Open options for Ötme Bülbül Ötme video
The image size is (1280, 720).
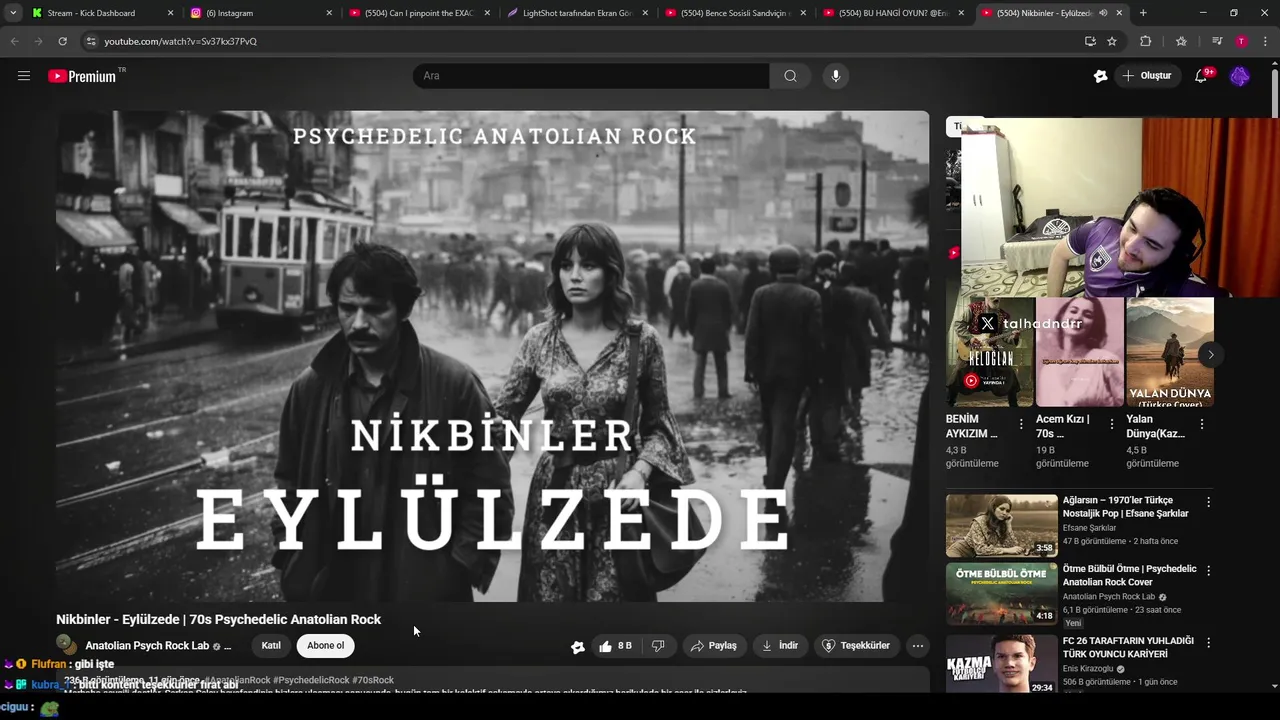[1208, 571]
